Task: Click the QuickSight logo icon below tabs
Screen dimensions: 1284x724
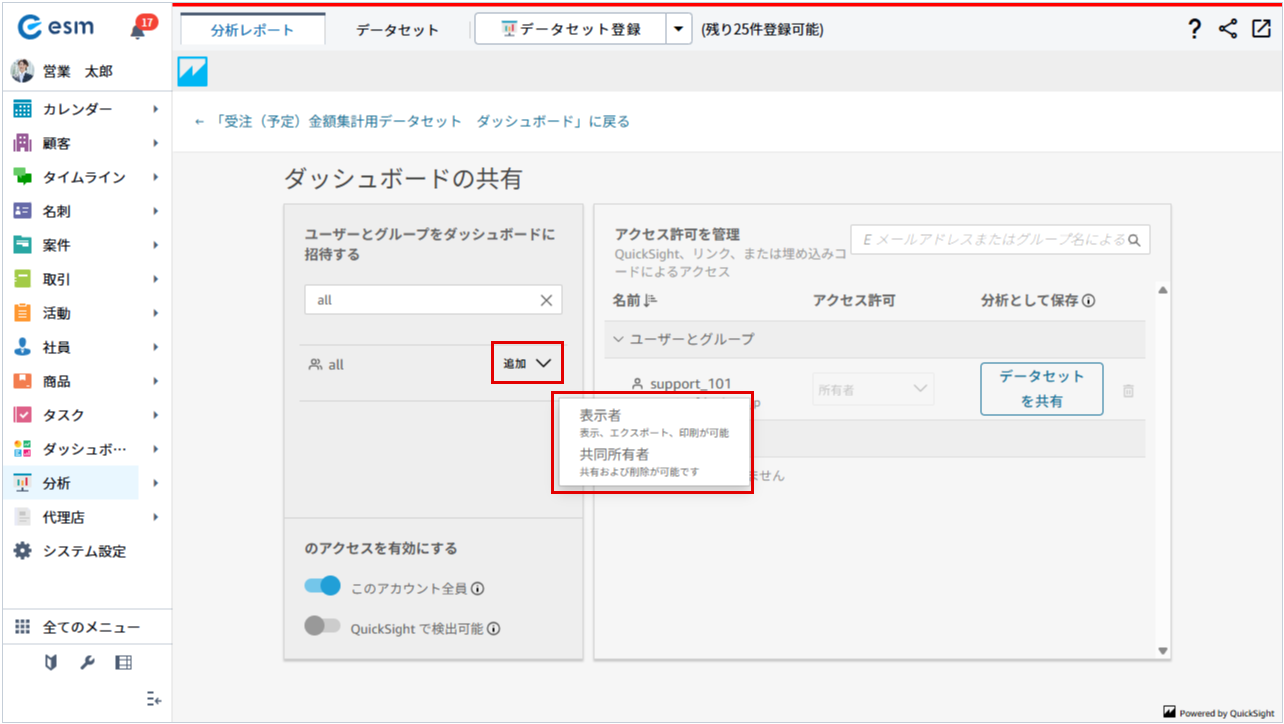Action: coord(192,72)
